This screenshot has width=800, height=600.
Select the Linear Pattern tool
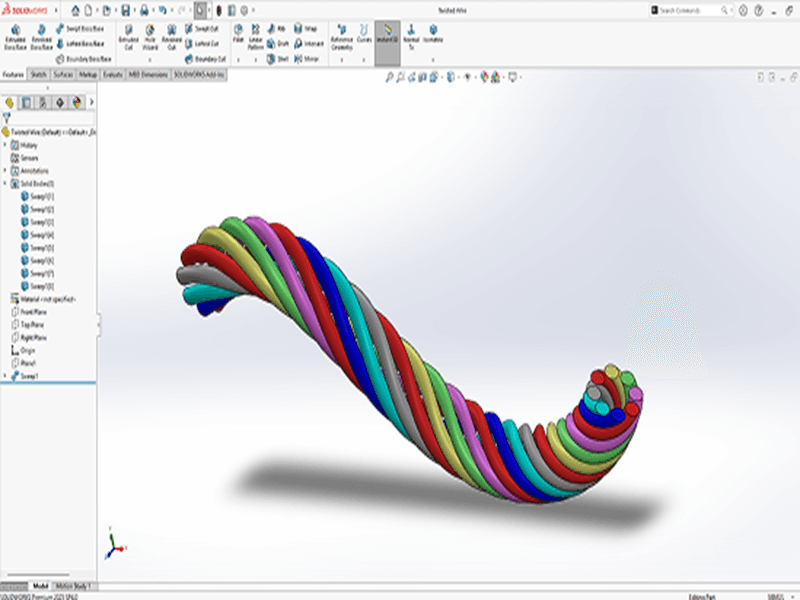256,33
